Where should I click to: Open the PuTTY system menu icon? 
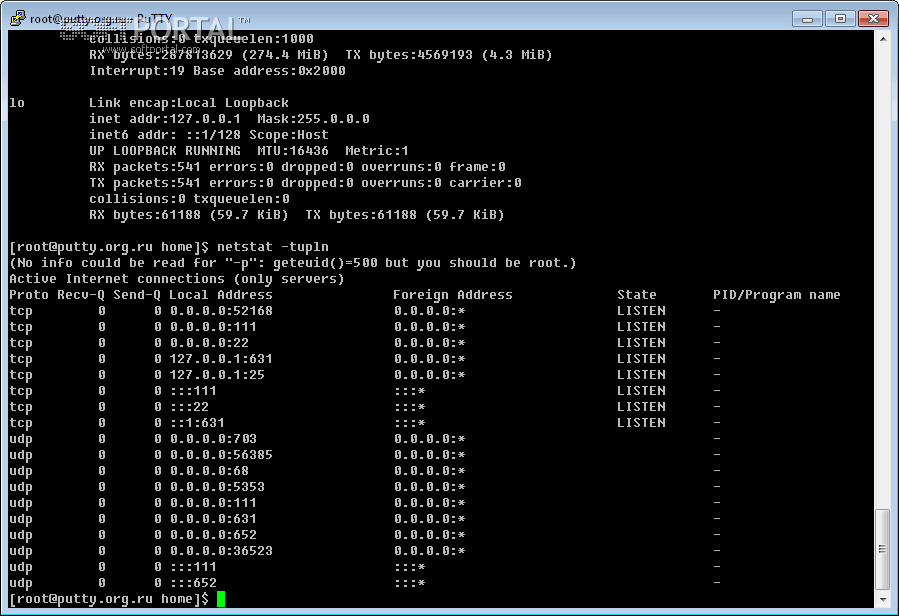click(18, 18)
